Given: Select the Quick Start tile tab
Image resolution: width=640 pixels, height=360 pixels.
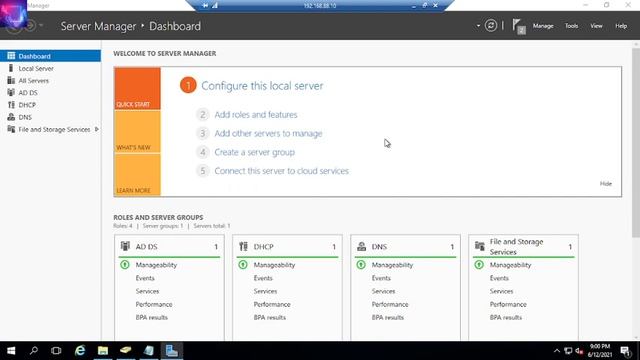Looking at the screenshot, I should pyautogui.click(x=138, y=89).
